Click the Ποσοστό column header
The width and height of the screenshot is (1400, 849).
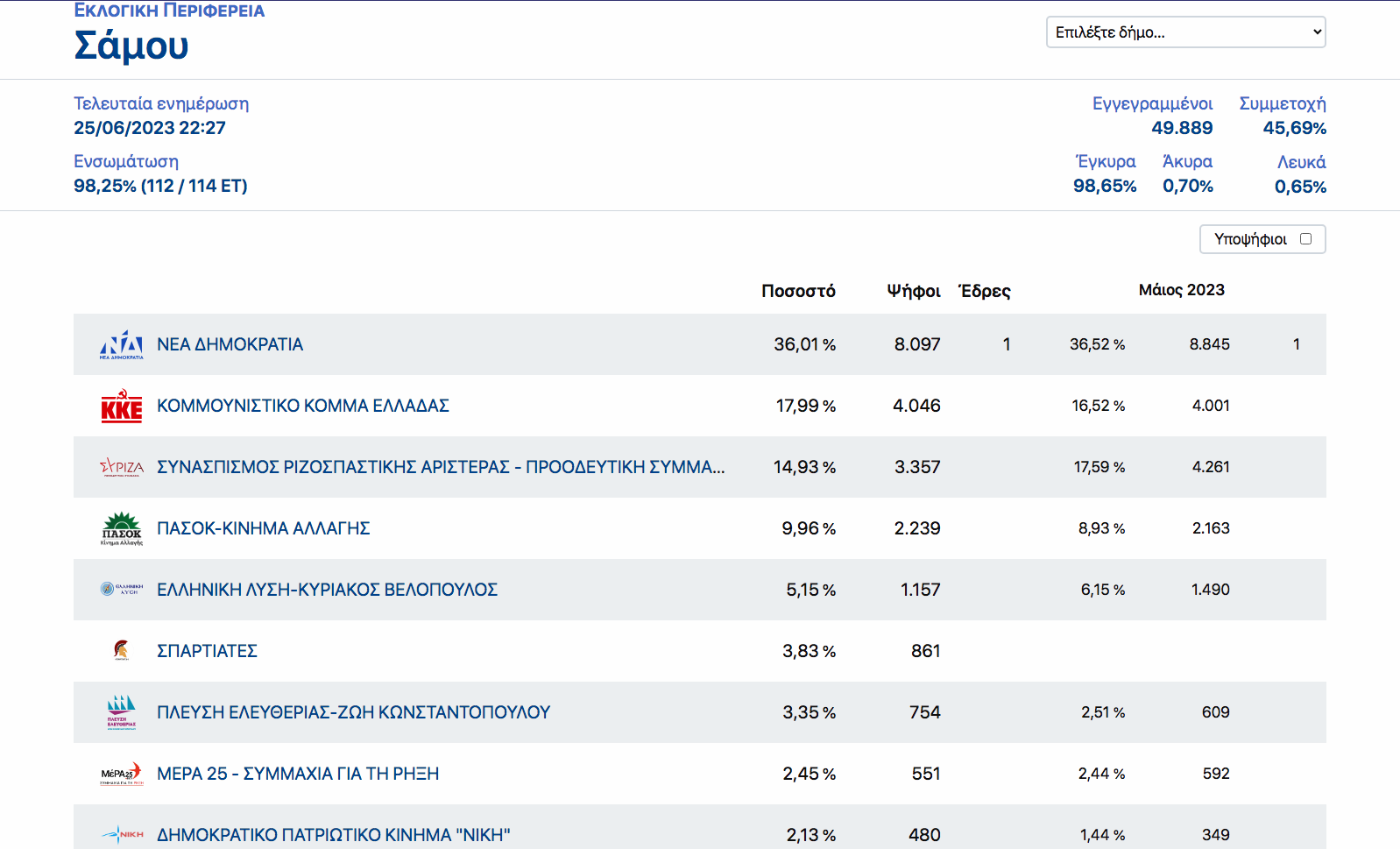(798, 291)
